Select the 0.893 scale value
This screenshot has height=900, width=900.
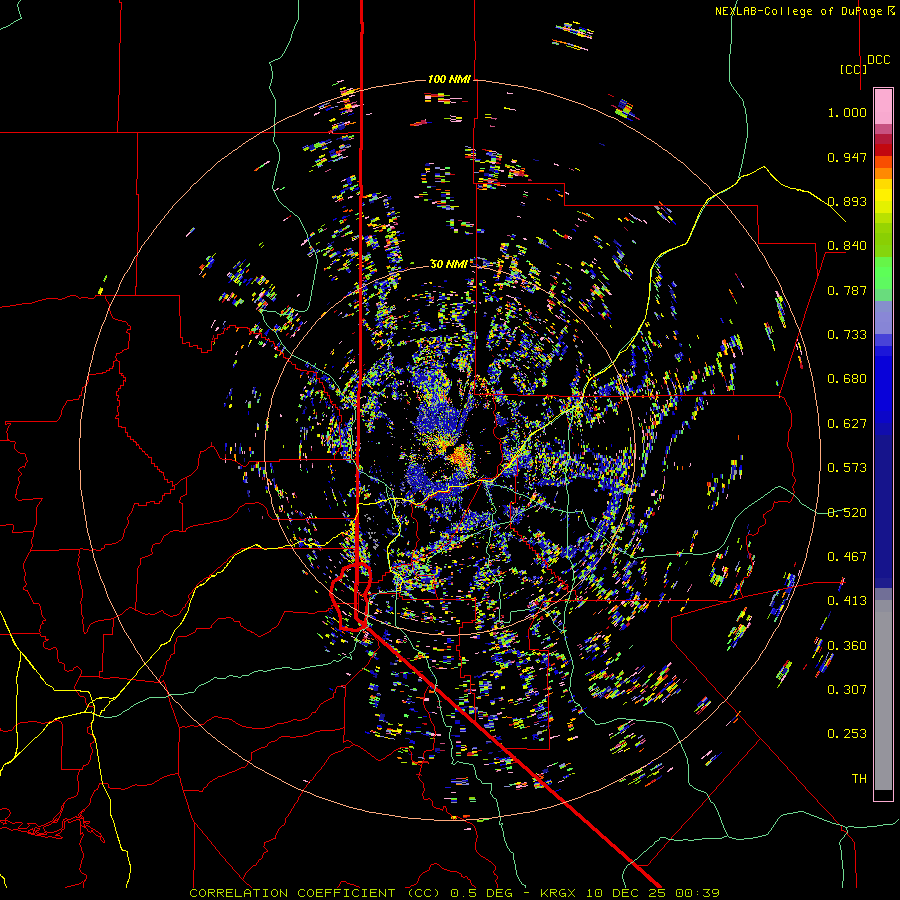coord(847,201)
